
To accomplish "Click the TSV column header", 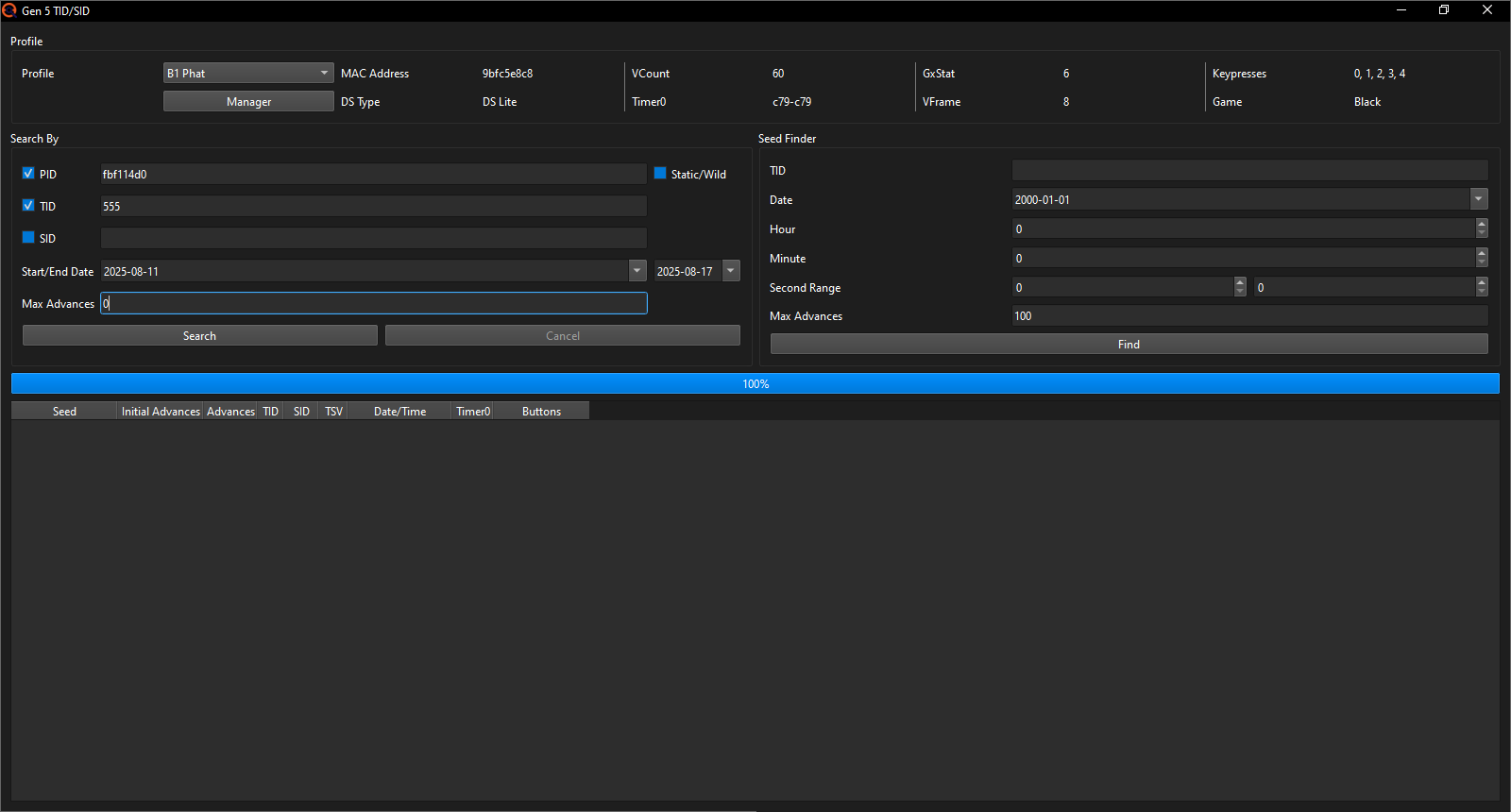I will (334, 412).
